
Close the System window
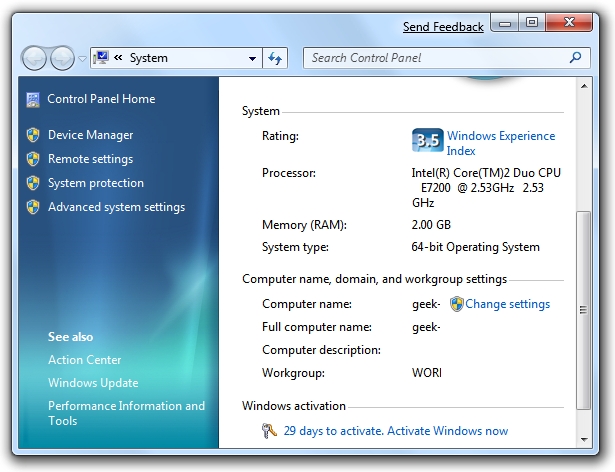pyautogui.click(x=569, y=22)
